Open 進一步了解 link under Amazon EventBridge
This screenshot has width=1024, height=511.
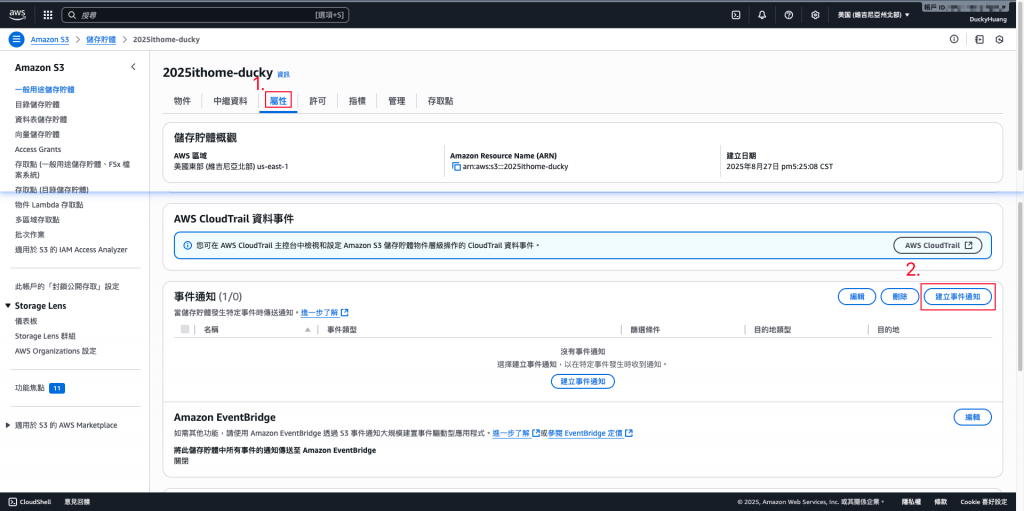[x=516, y=433]
